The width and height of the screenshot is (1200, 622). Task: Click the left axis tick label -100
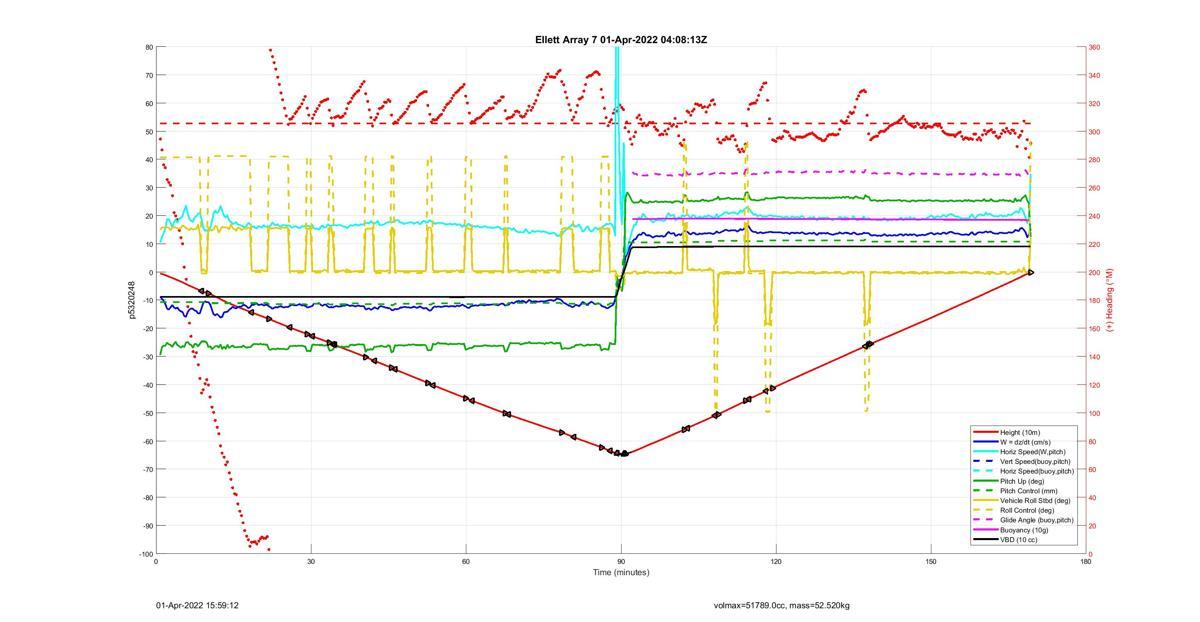(x=146, y=554)
